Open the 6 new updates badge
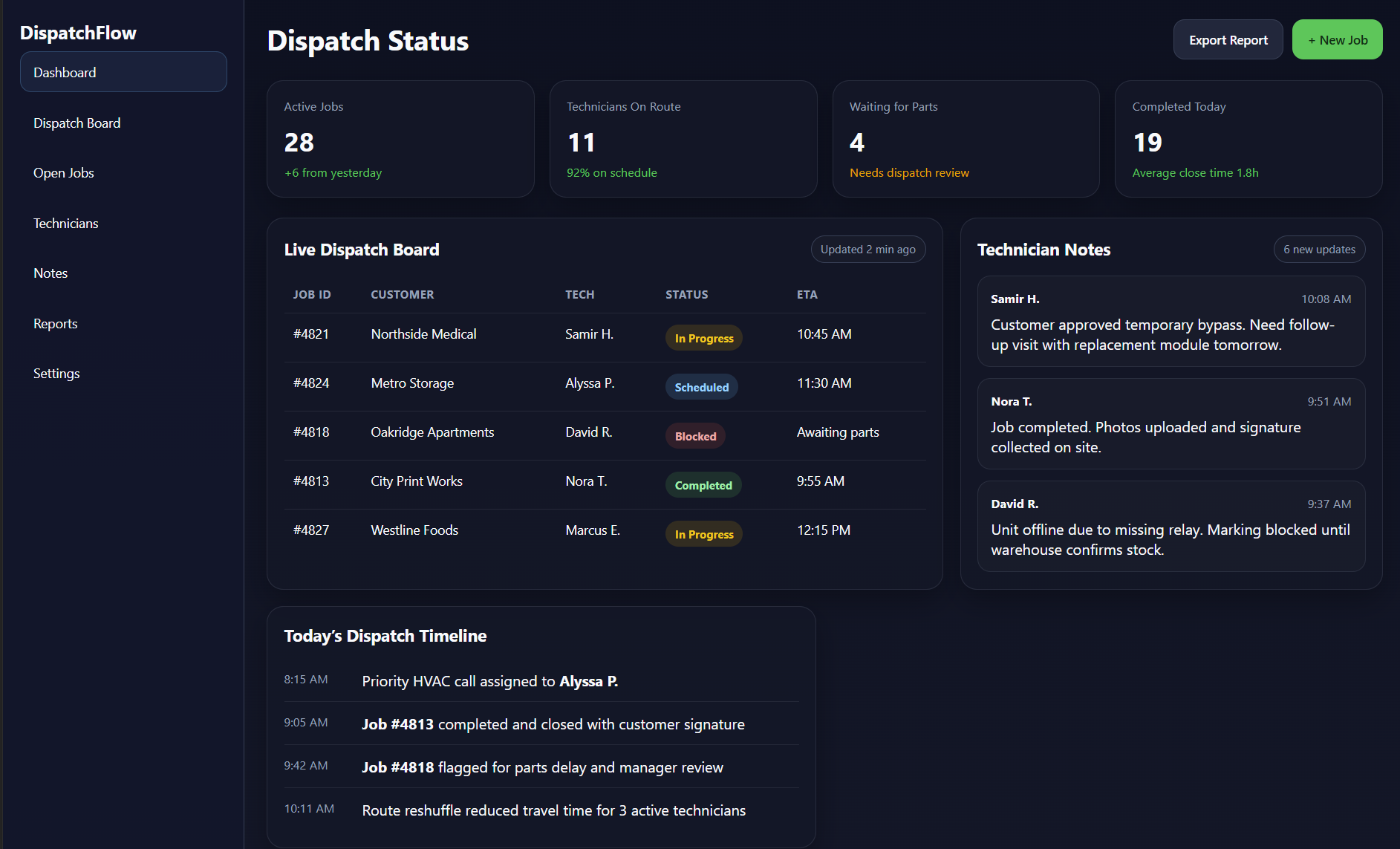Viewport: 1400px width, 849px height. [x=1319, y=249]
